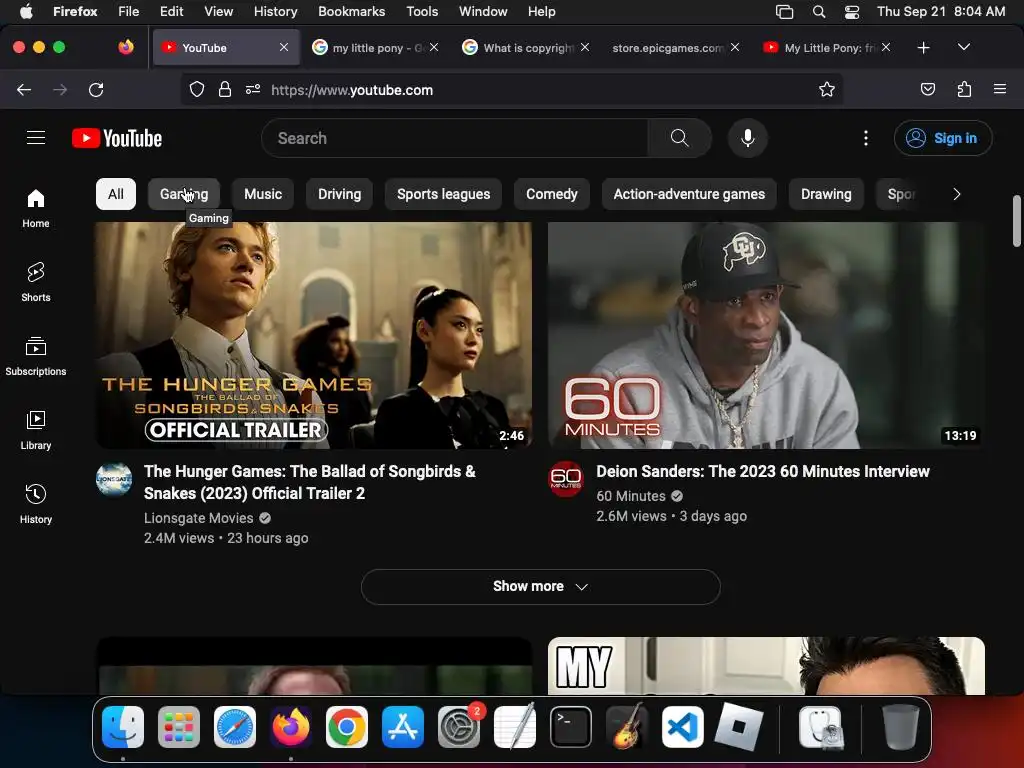The image size is (1024, 768).
Task: Open YouTube settings three-dot menu
Action: tap(866, 138)
